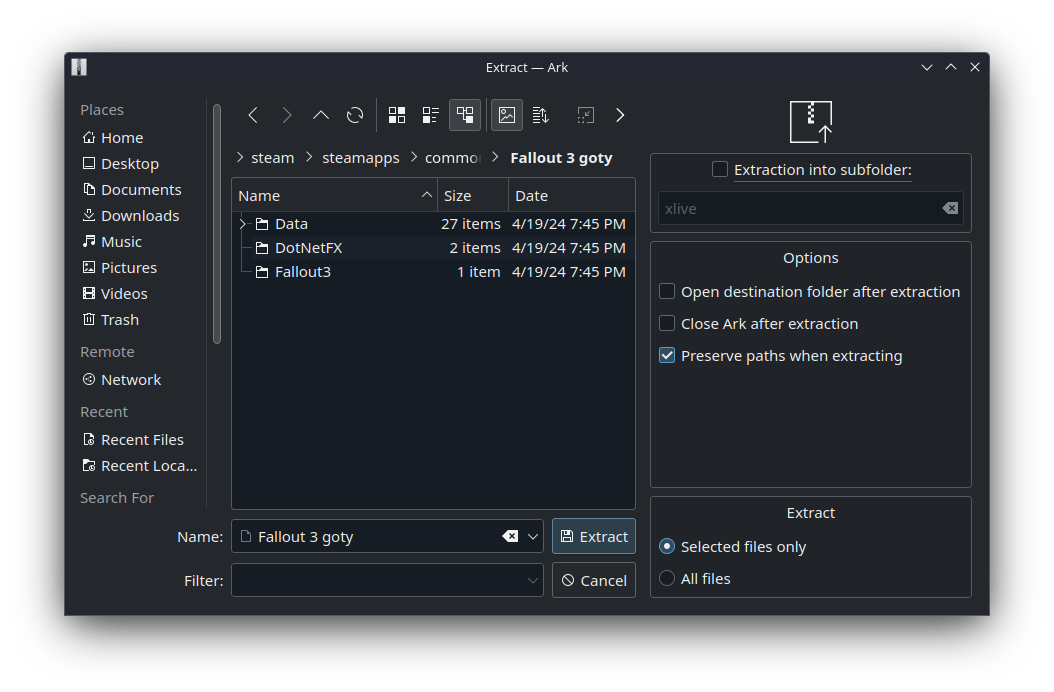This screenshot has height=692, width=1054.
Task: Go back in folder history
Action: [x=253, y=115]
